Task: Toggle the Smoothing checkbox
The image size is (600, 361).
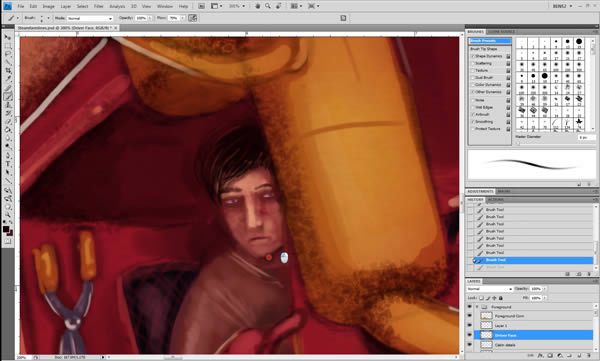Action: (x=473, y=122)
